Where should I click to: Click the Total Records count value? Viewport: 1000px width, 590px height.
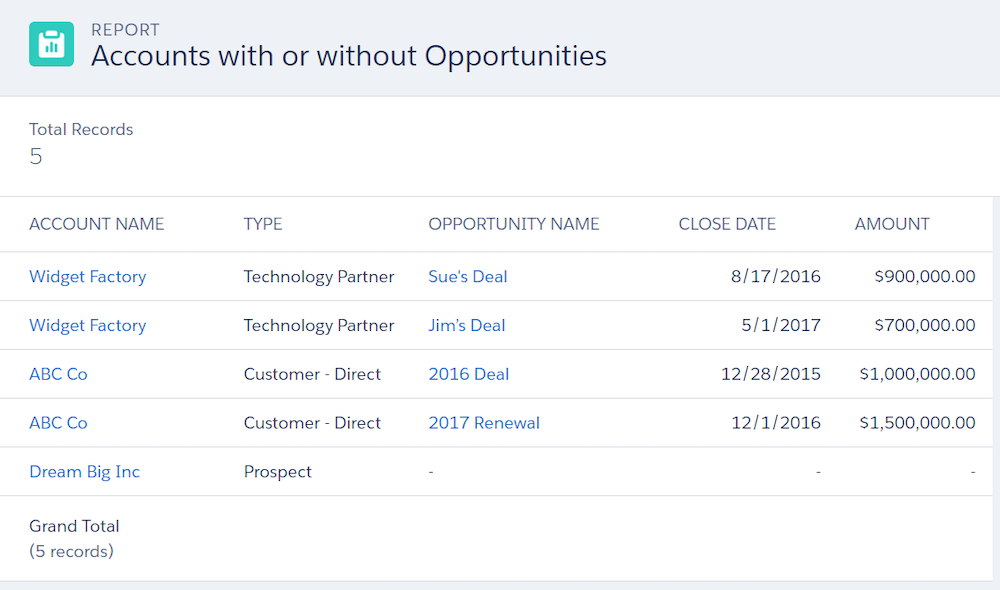36,156
